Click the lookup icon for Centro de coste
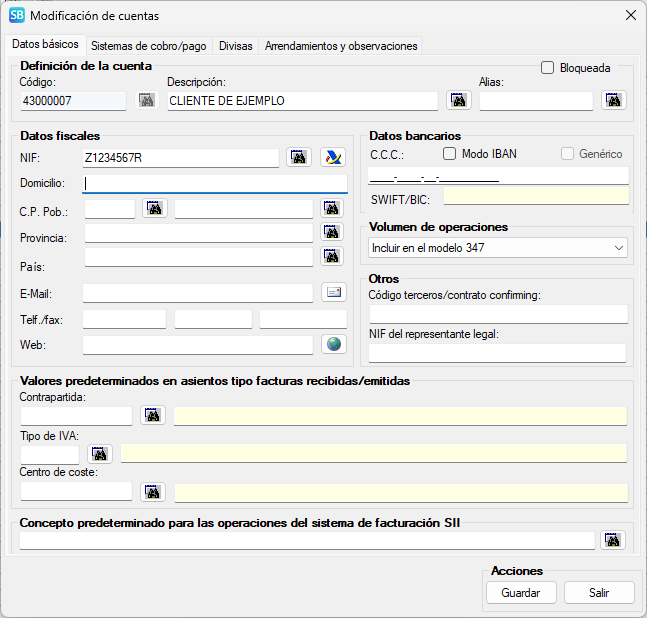Viewport: 647px width, 618px height. click(x=153, y=492)
